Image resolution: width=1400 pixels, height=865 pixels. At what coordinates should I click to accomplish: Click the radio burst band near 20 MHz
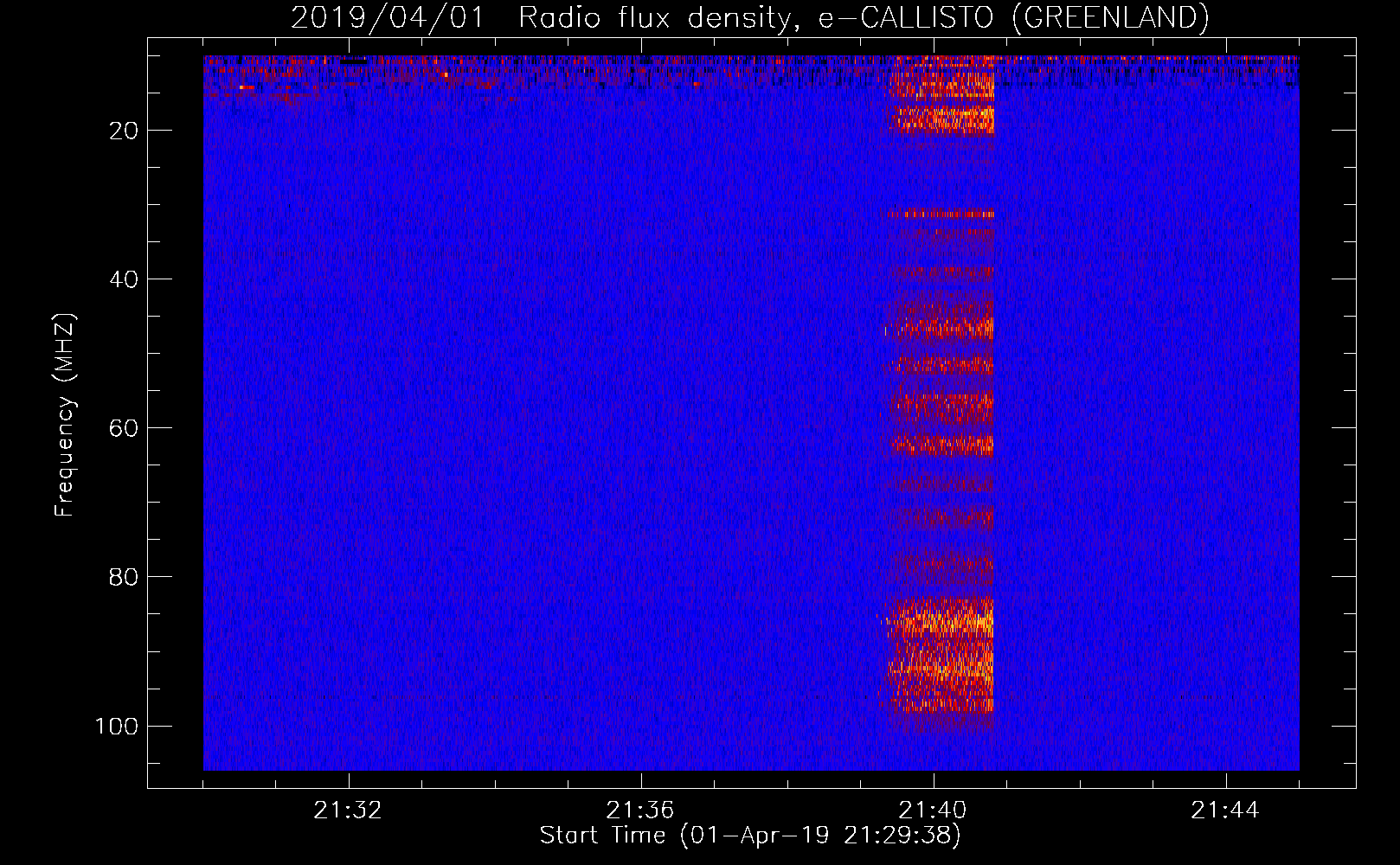click(x=943, y=119)
